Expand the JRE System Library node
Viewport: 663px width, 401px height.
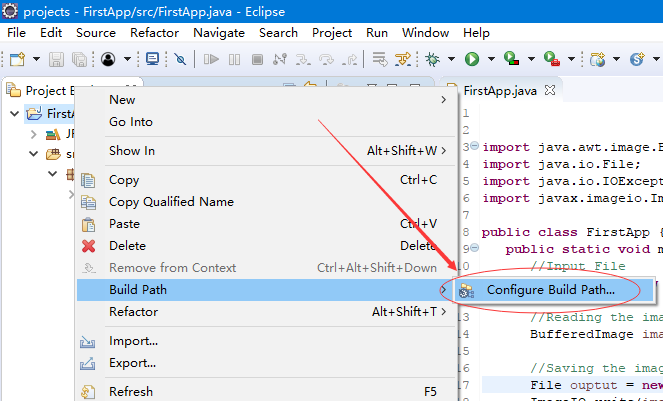[x=32, y=134]
